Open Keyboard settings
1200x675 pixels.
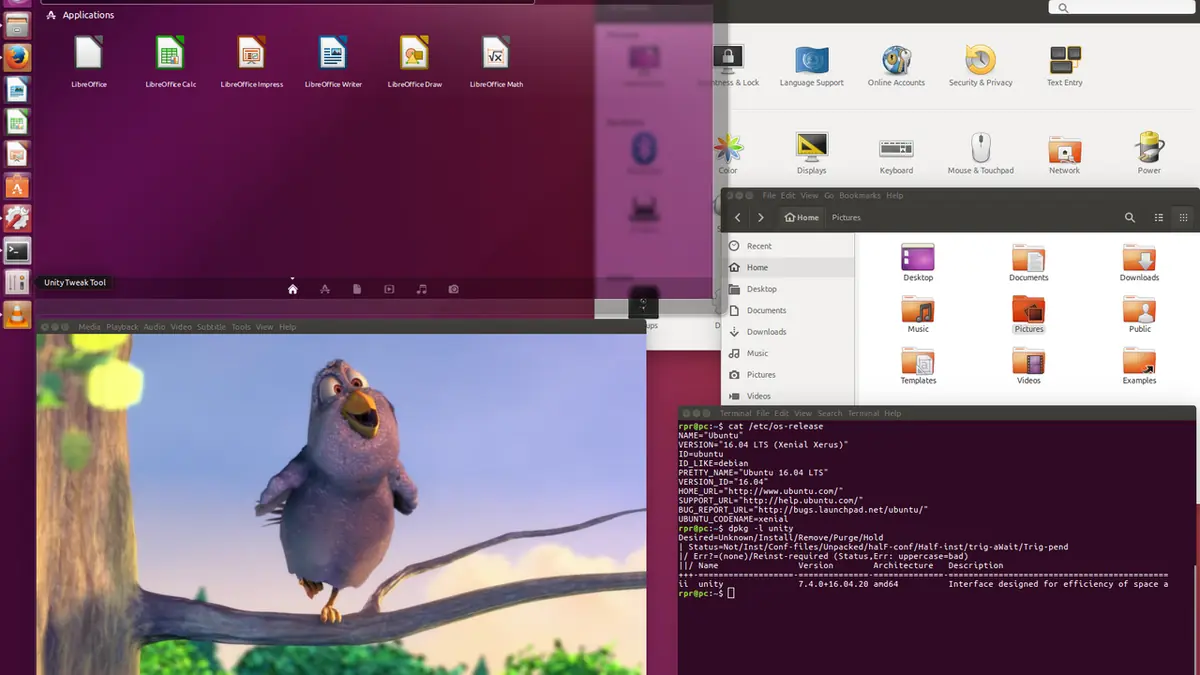[x=896, y=153]
